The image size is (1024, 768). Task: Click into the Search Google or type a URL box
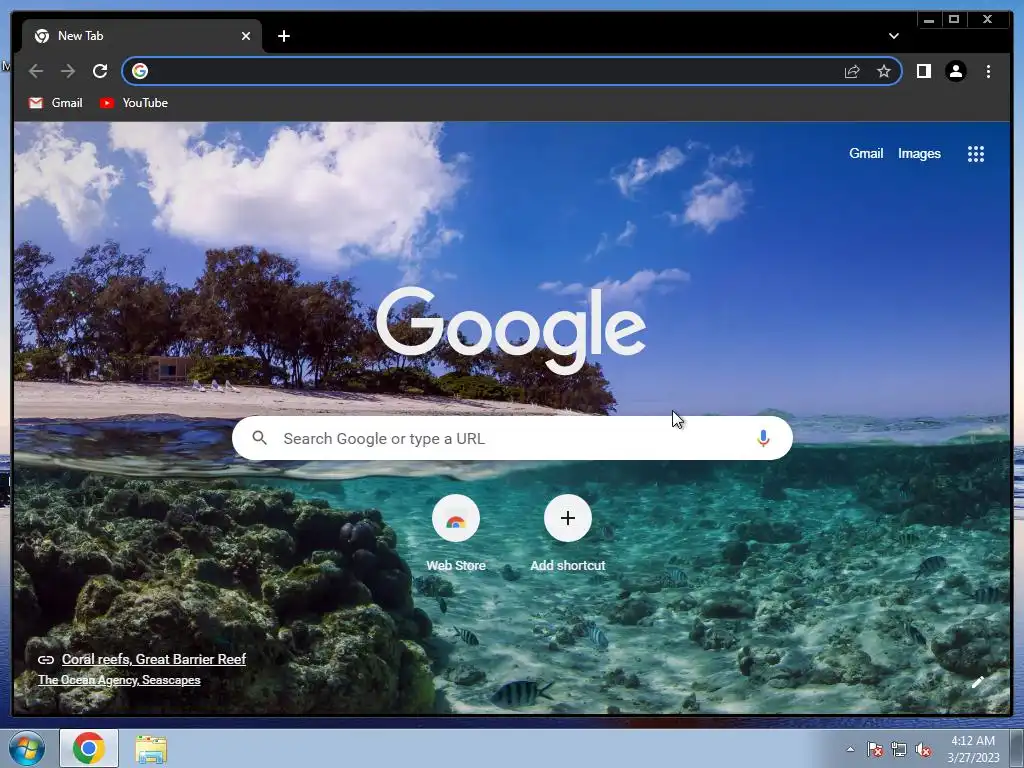coord(512,438)
